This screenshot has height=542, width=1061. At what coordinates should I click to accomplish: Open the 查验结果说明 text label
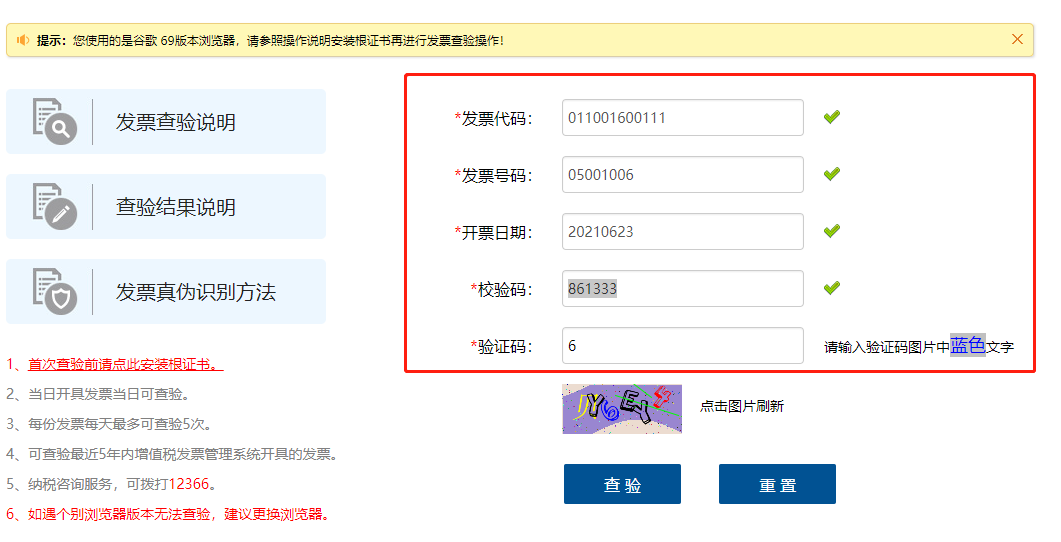176,207
